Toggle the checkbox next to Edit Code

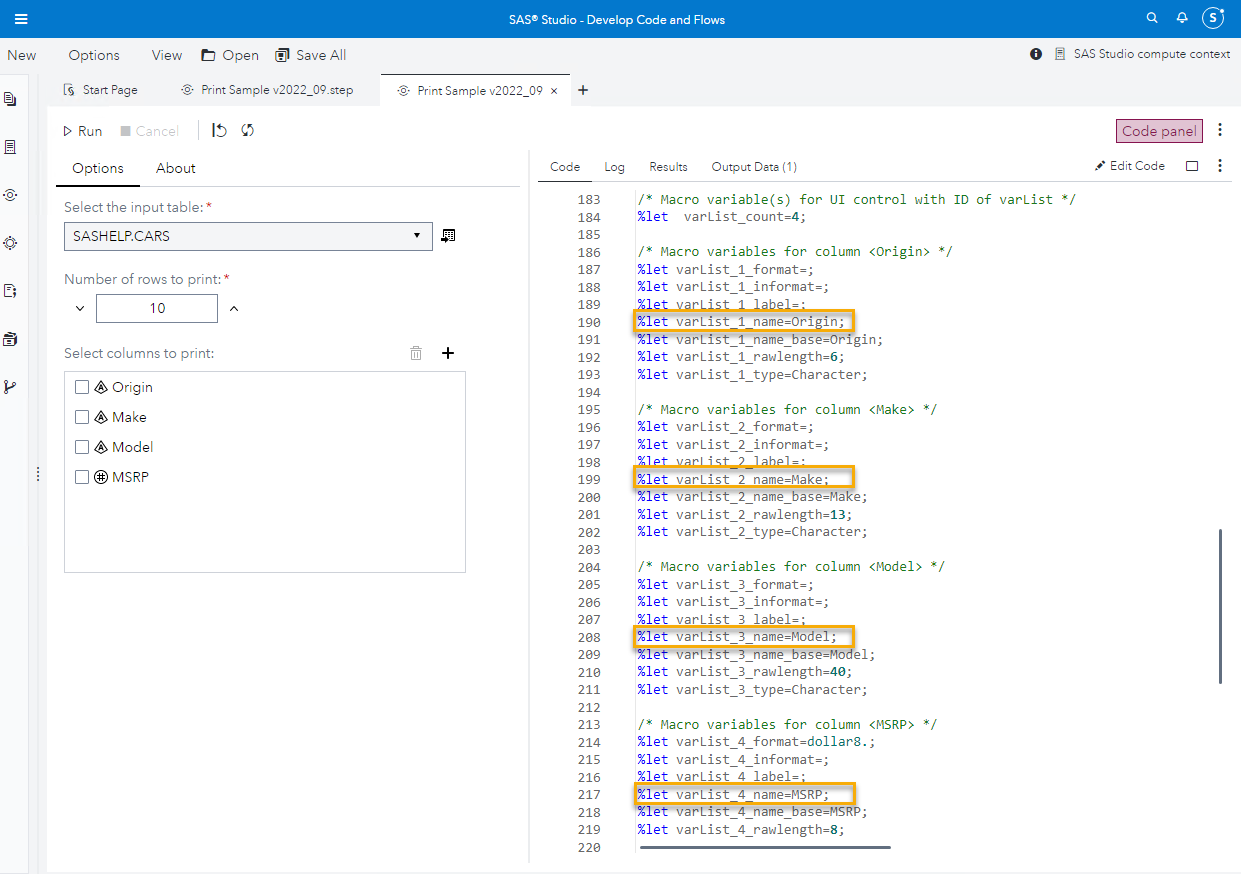click(x=1191, y=165)
